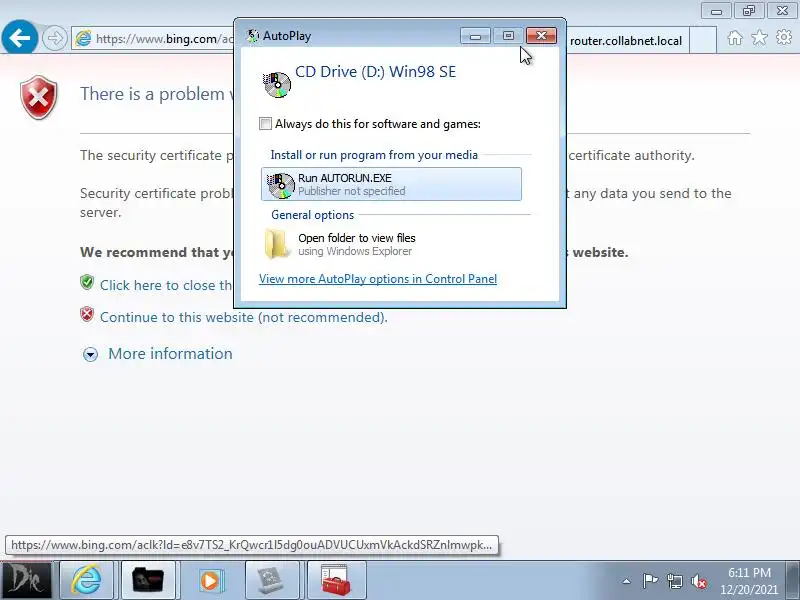Show hidden tray icons arrow
800x600 pixels.
(x=627, y=581)
